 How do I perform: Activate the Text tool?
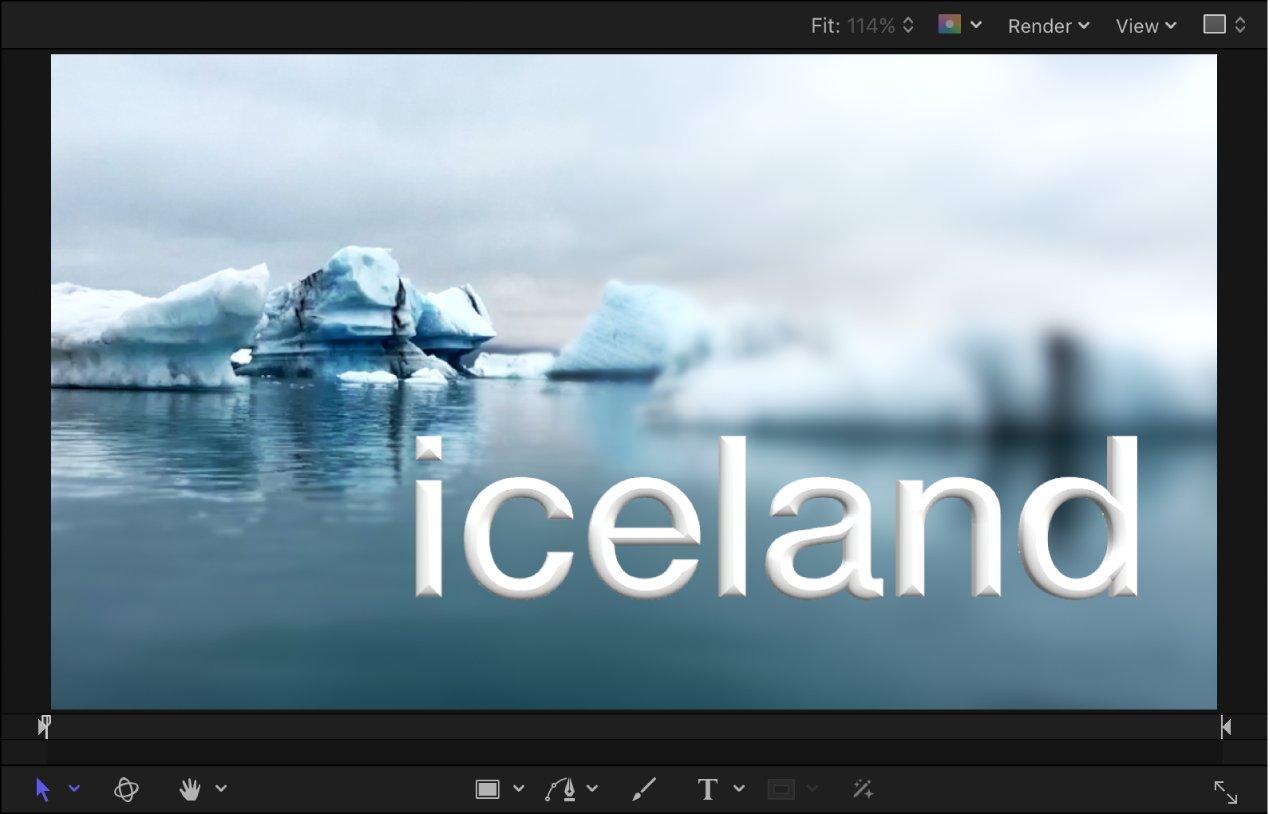pyautogui.click(x=706, y=788)
